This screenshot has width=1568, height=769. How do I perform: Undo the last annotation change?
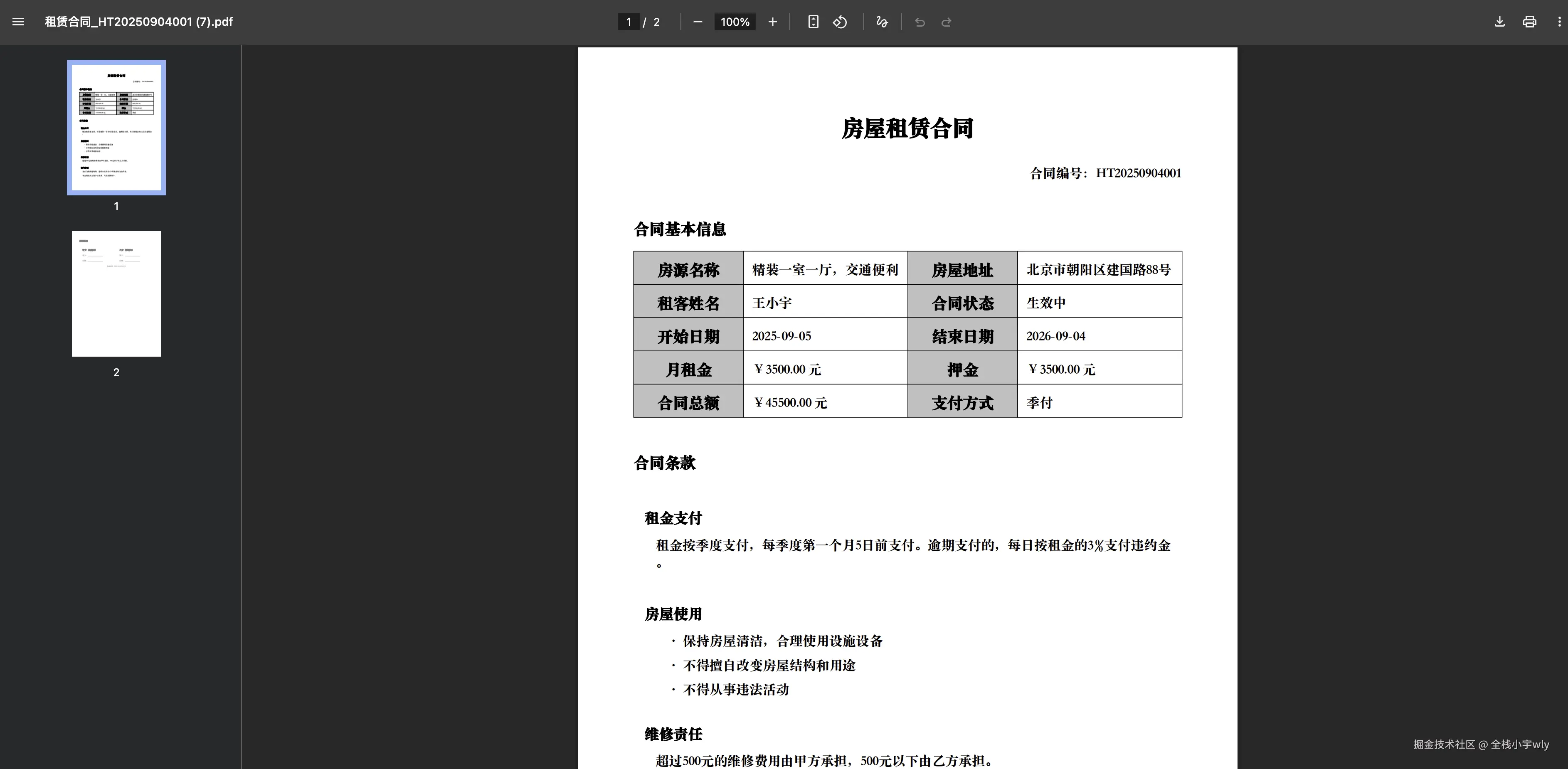coord(919,21)
